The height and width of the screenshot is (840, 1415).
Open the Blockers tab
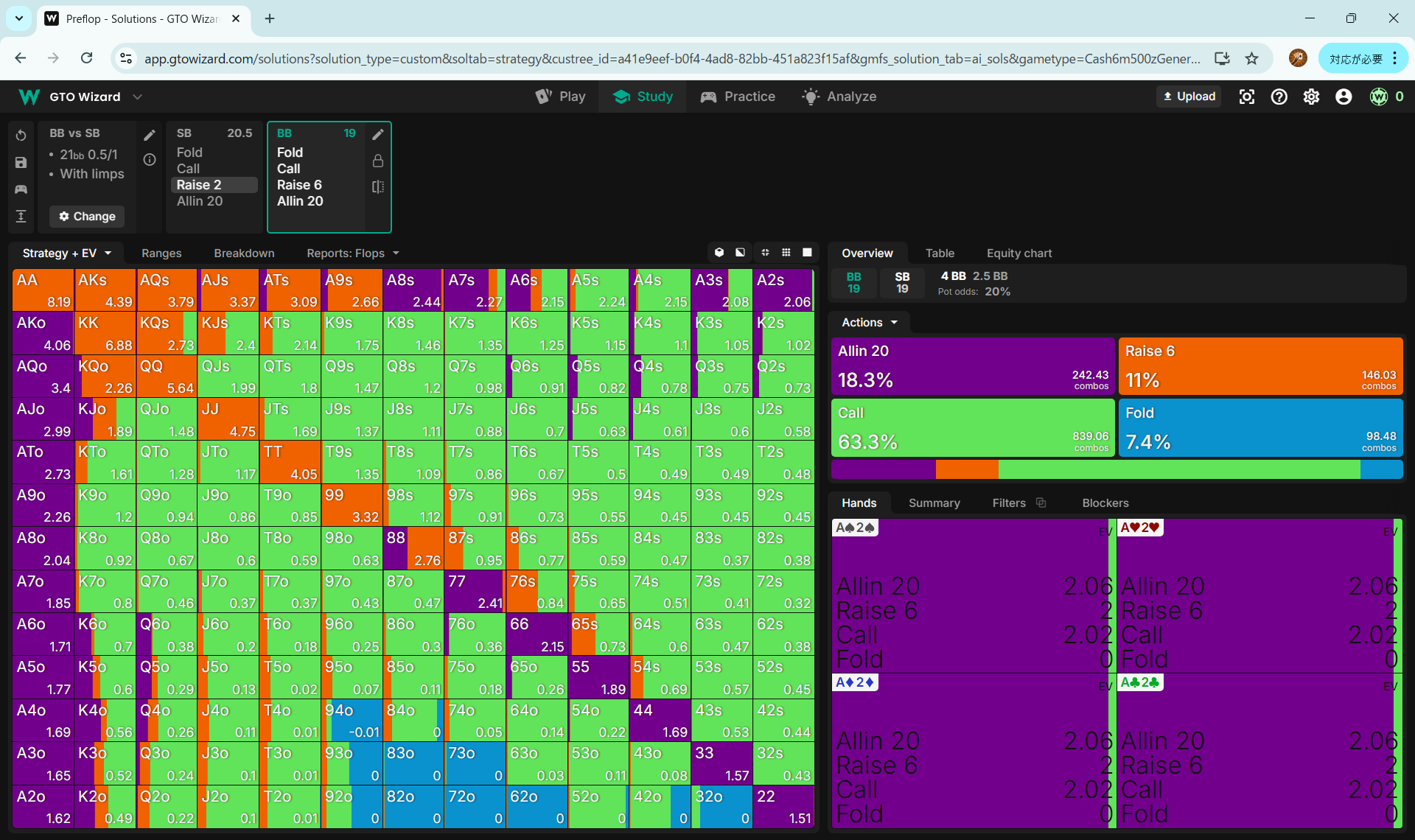(1105, 503)
